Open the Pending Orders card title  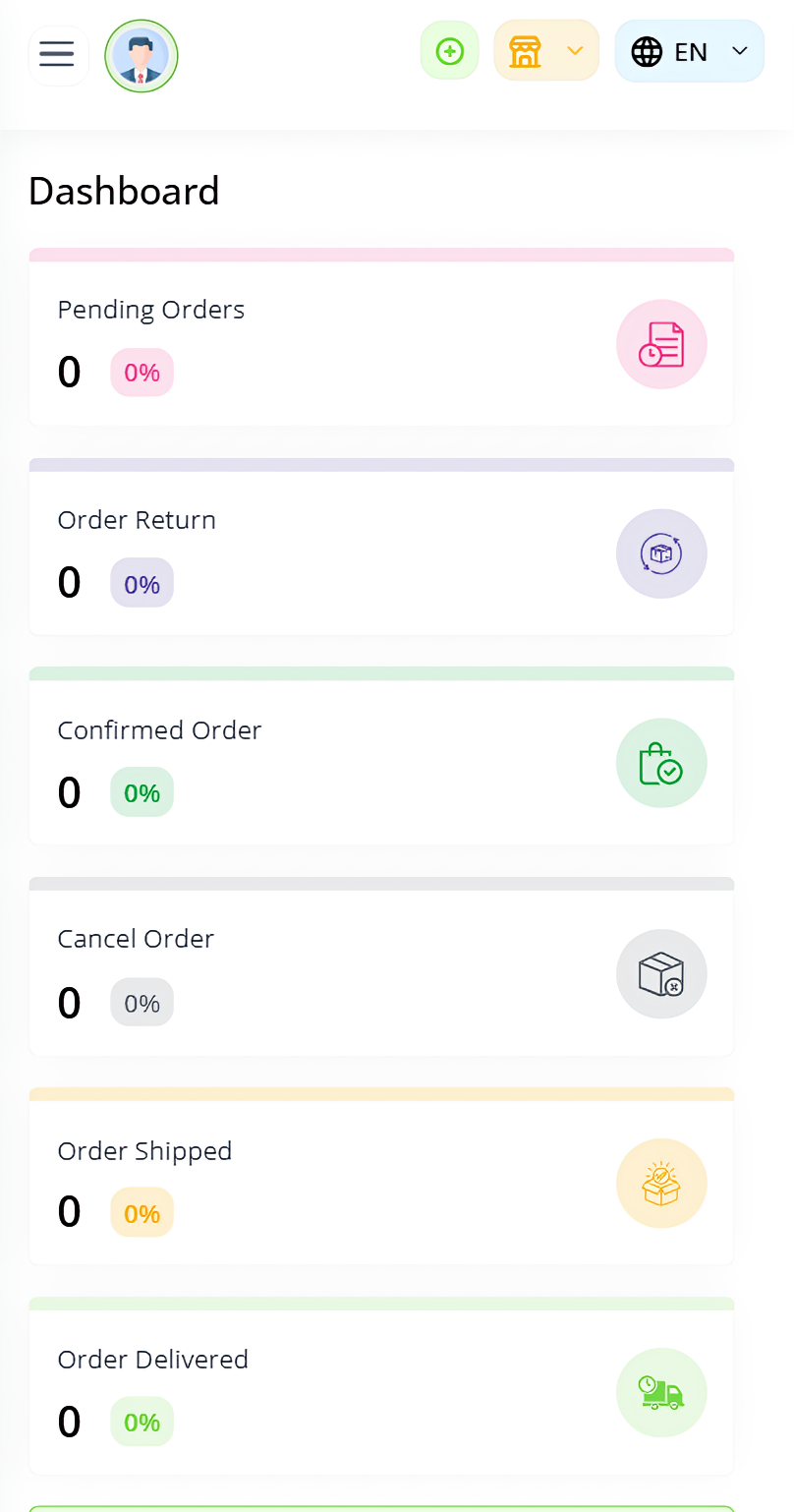coord(151,310)
